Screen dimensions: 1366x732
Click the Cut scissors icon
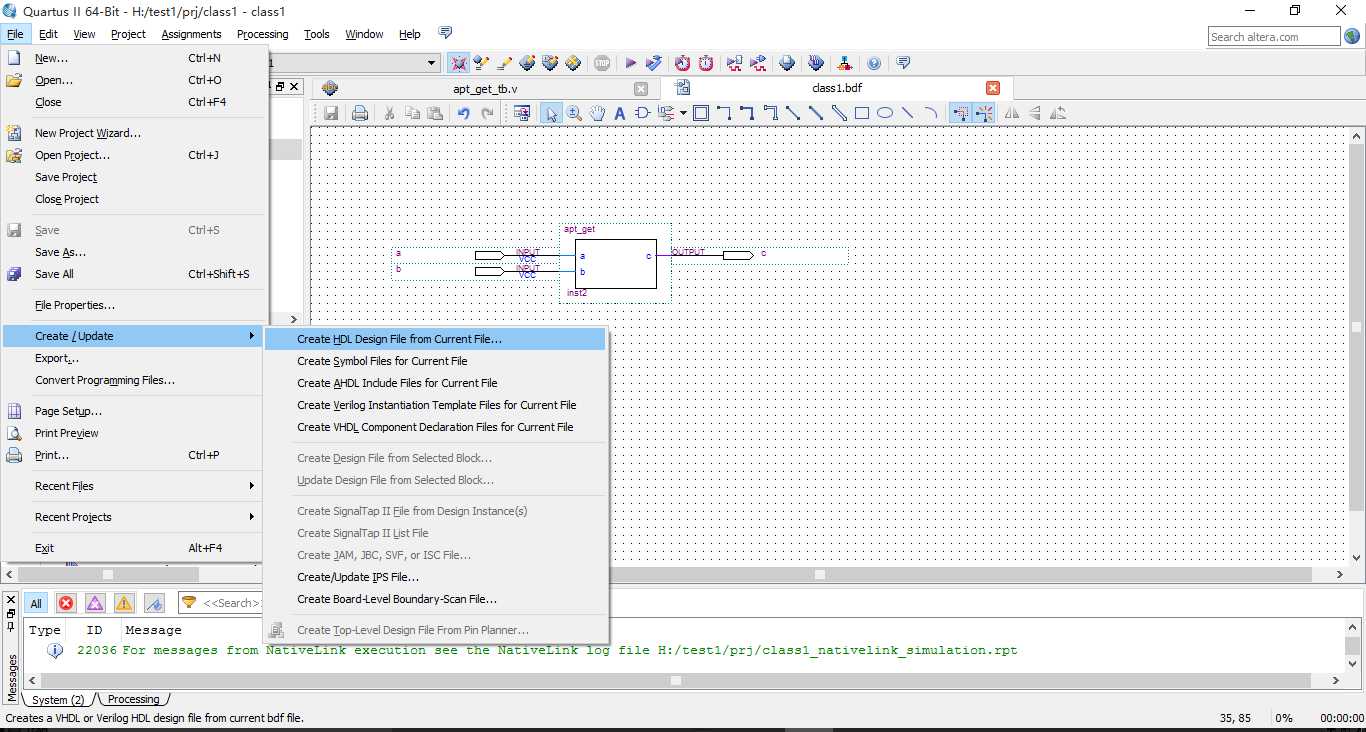point(389,113)
